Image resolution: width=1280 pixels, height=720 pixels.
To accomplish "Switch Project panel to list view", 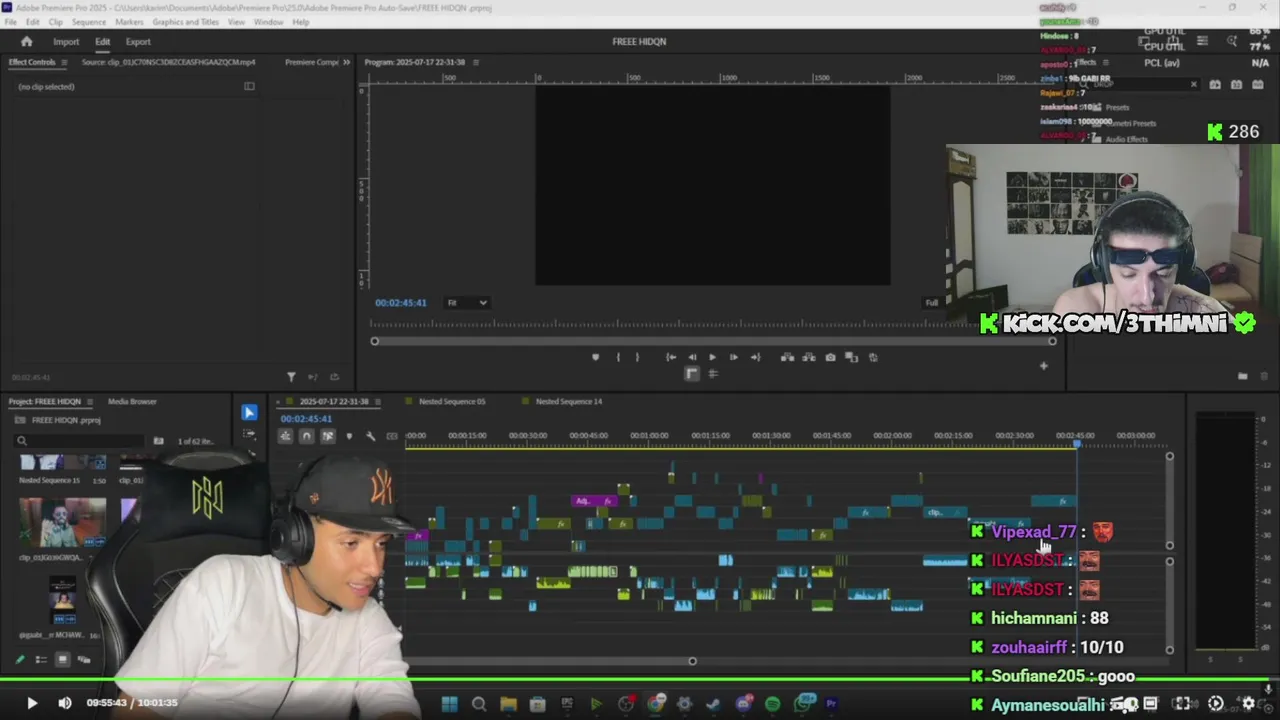I will (41, 659).
